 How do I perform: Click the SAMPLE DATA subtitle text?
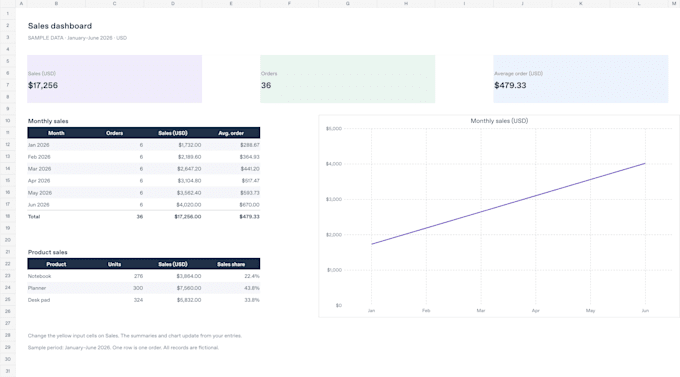(x=77, y=38)
